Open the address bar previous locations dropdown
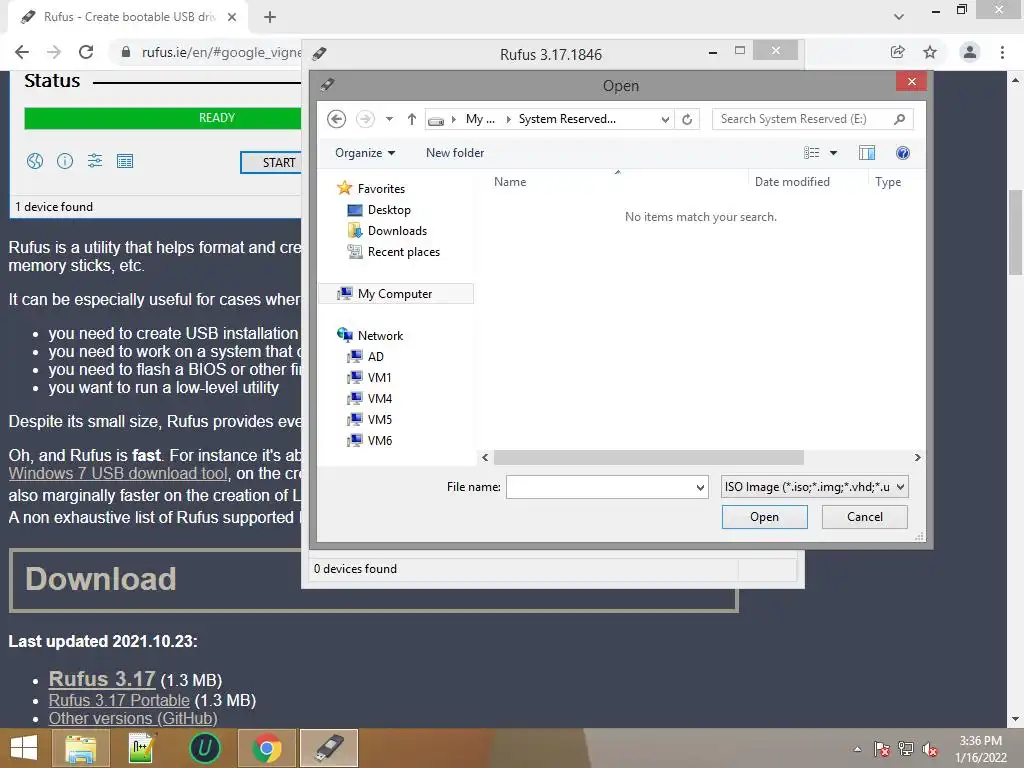 coord(665,120)
